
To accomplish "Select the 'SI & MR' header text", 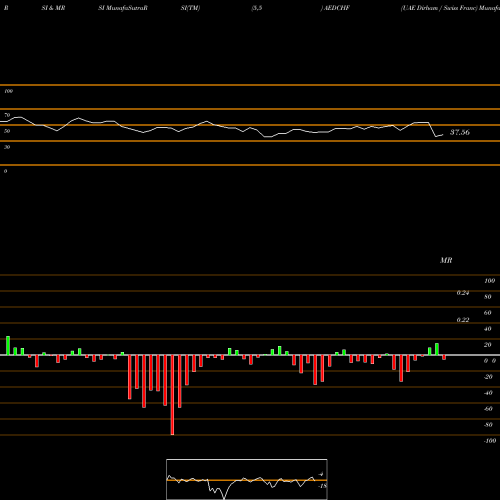I will [x=53, y=8].
